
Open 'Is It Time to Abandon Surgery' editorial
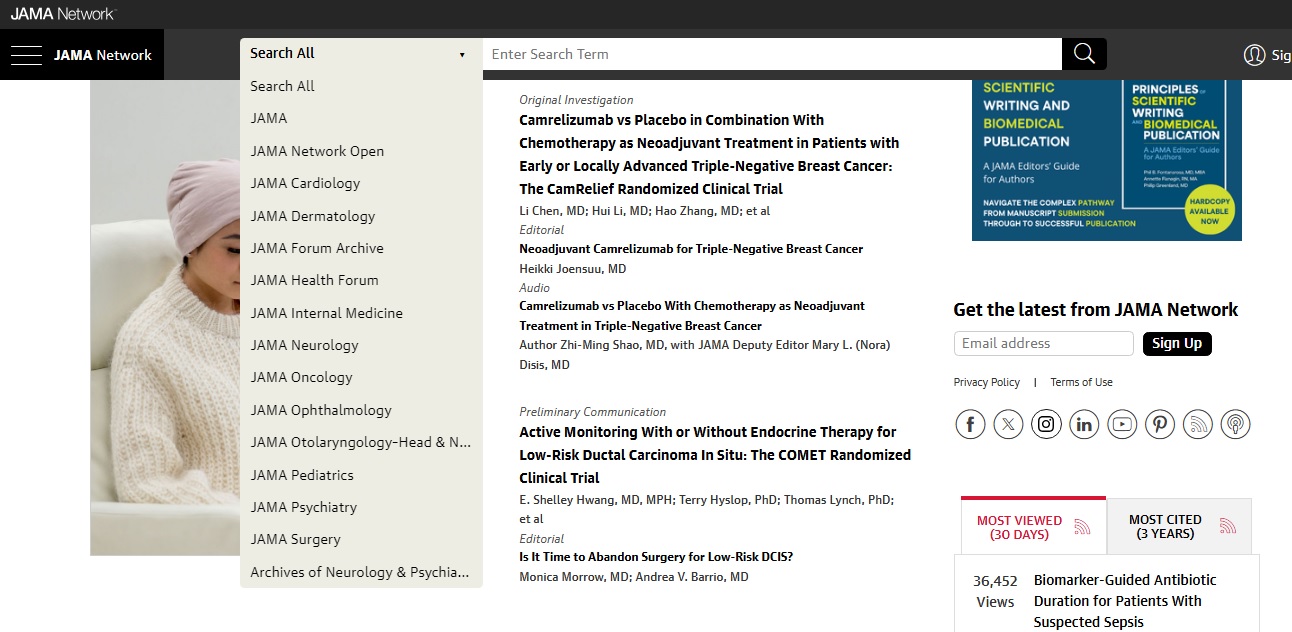tap(656, 557)
